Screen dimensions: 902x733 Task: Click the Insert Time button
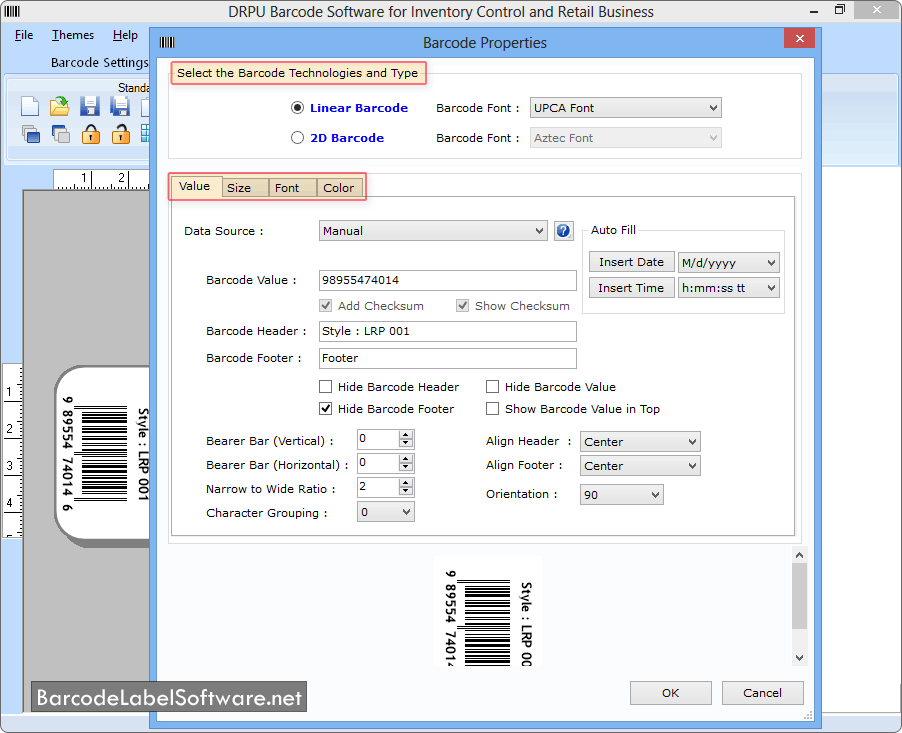pos(631,288)
